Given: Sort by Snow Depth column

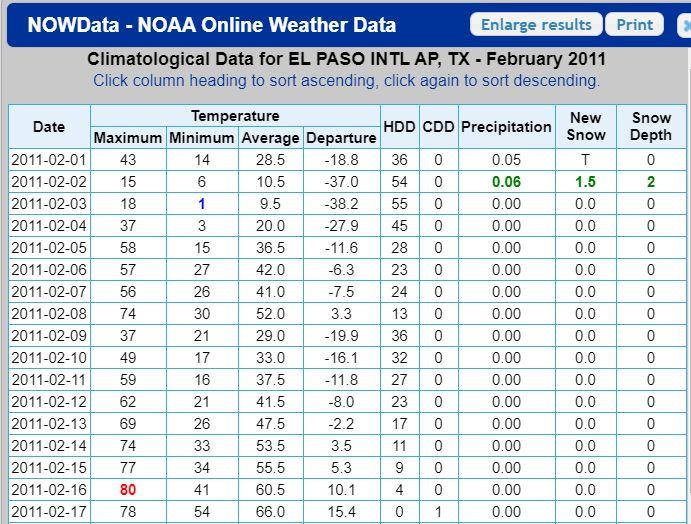Looking at the screenshot, I should point(651,127).
